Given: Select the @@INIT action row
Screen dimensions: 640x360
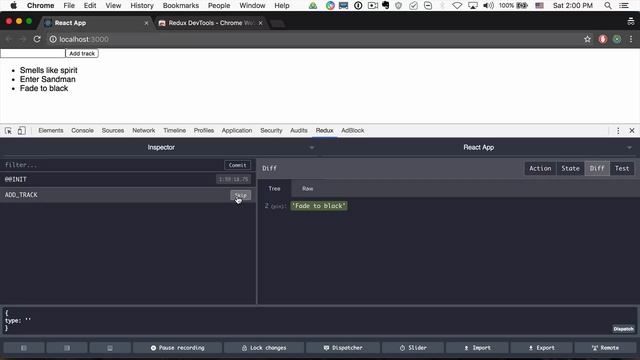Looking at the screenshot, I should 128,179.
